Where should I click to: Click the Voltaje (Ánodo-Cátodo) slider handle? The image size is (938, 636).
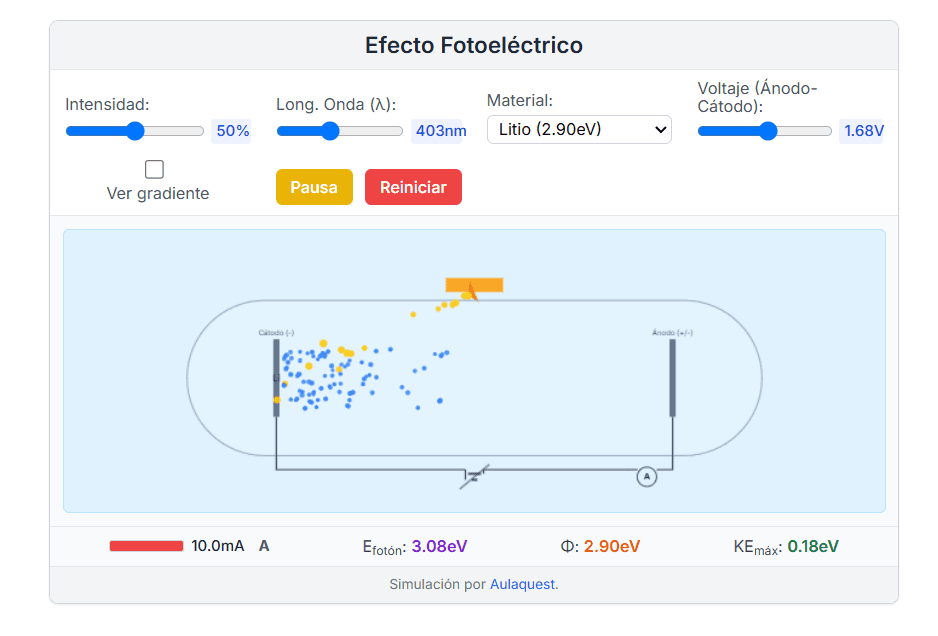pos(768,131)
